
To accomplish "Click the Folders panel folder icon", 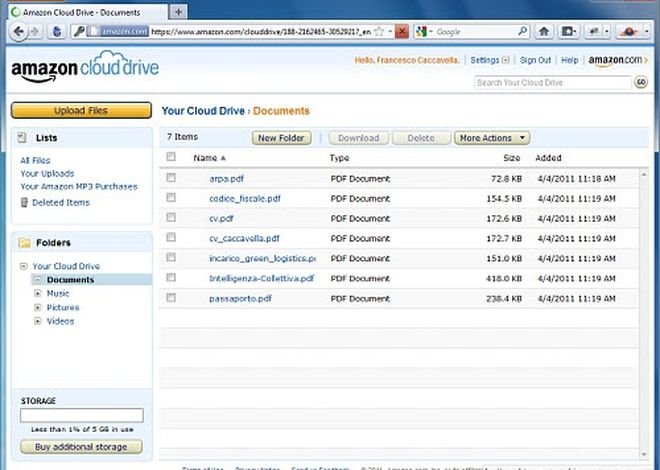I will click(x=24, y=243).
